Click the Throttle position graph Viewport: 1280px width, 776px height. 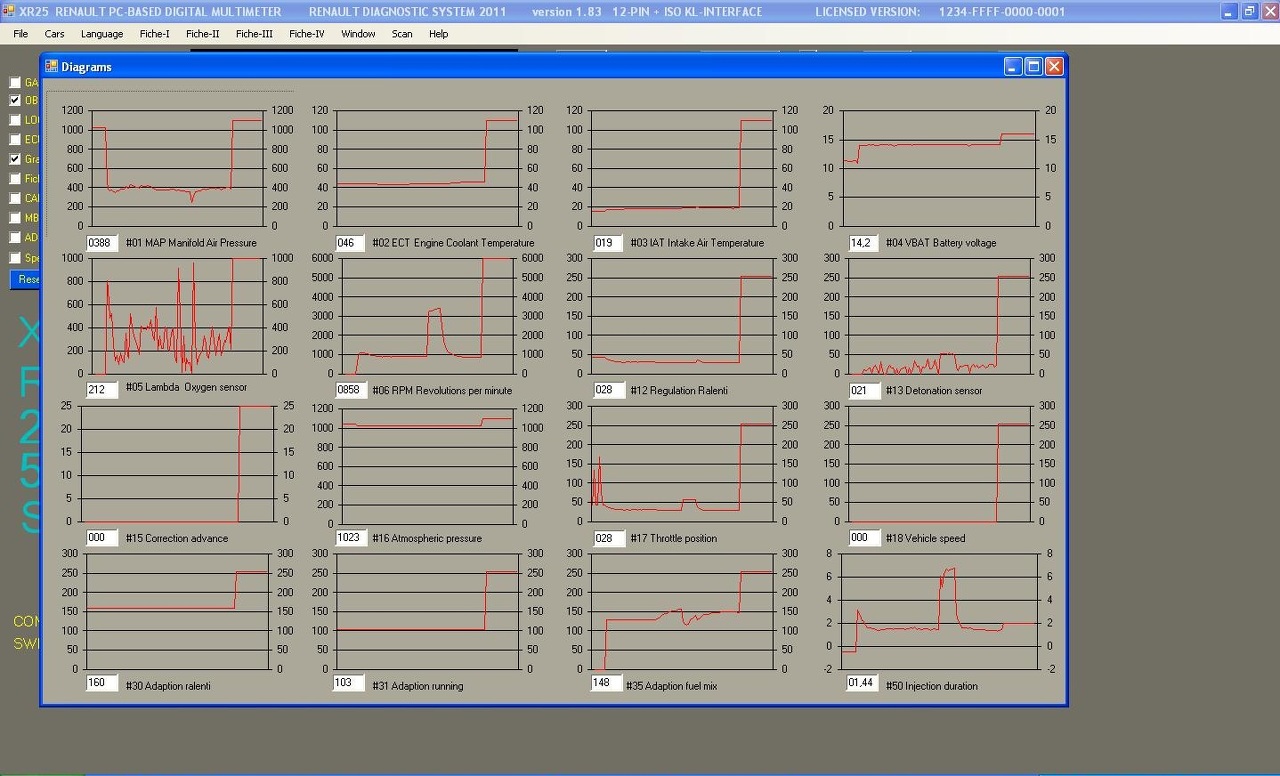(x=683, y=463)
